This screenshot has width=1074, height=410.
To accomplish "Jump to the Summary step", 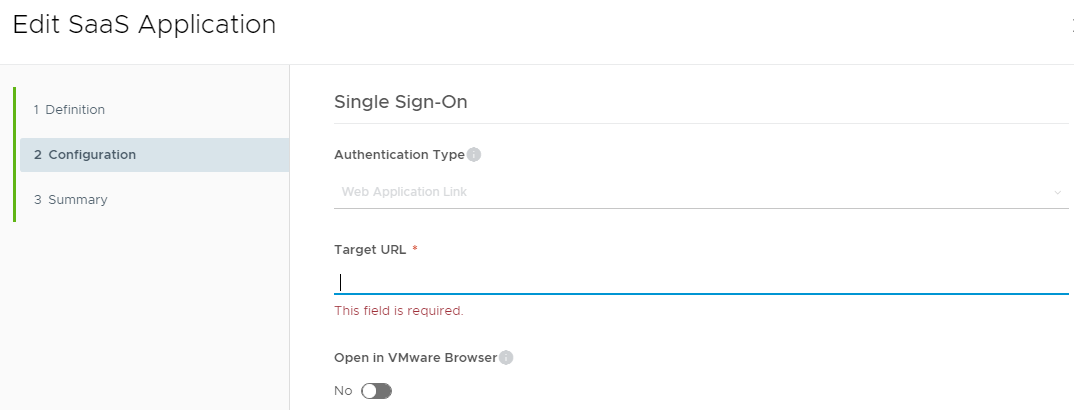I will click(71, 200).
